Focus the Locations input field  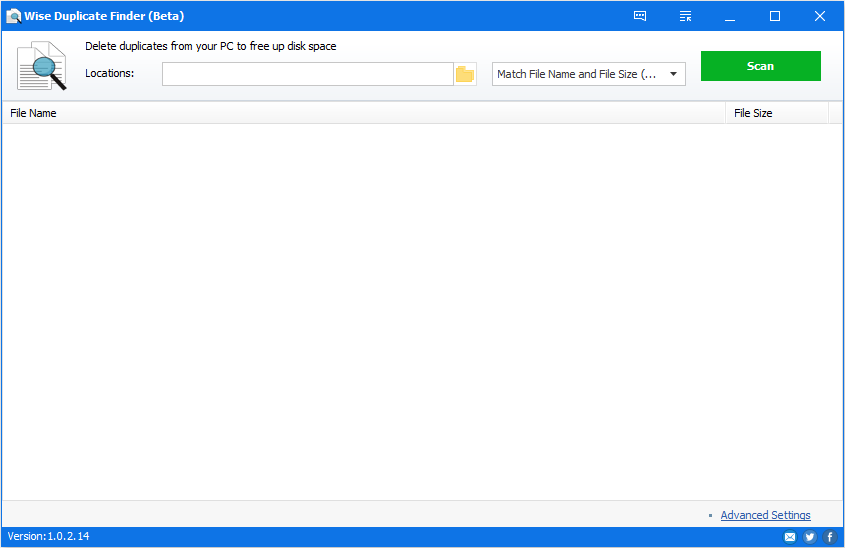308,74
